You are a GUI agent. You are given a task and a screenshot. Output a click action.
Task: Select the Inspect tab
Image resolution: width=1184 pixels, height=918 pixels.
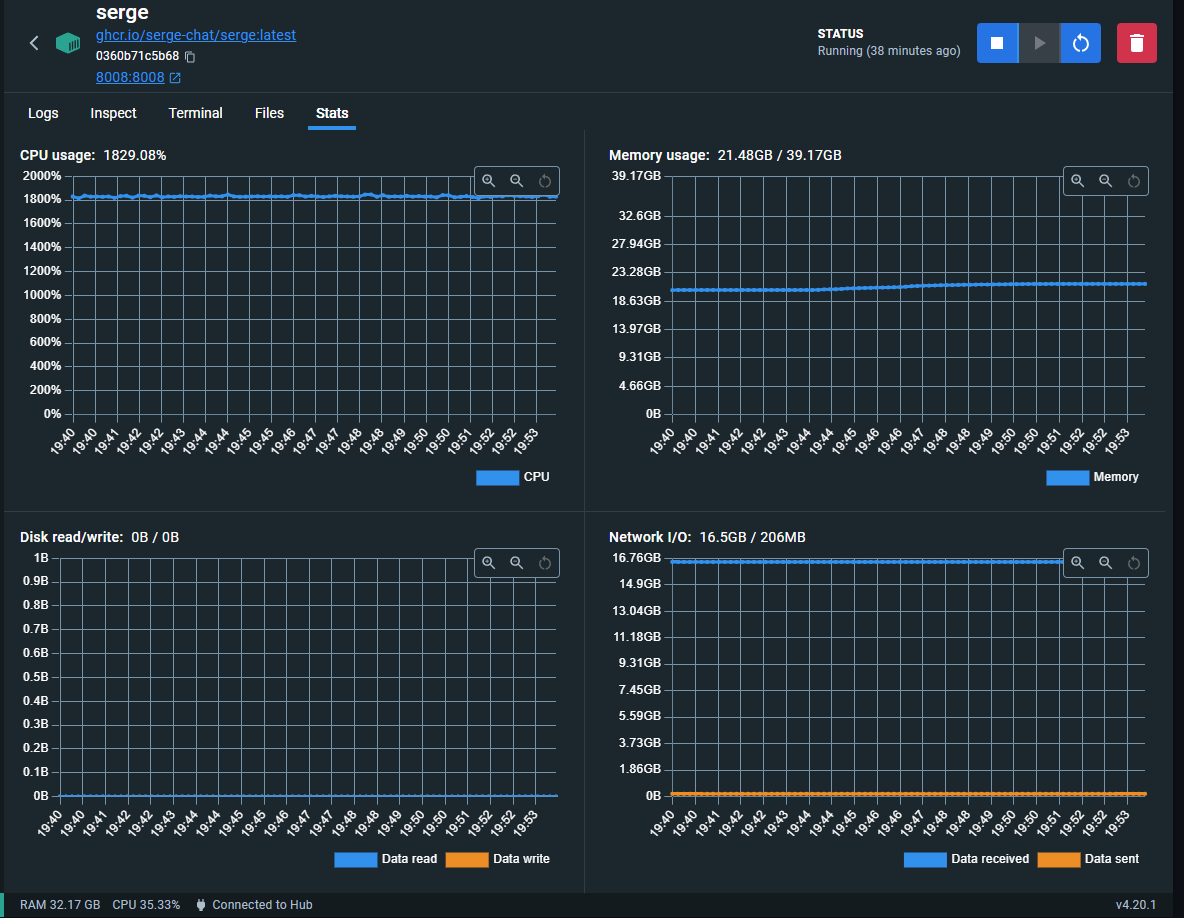(113, 113)
